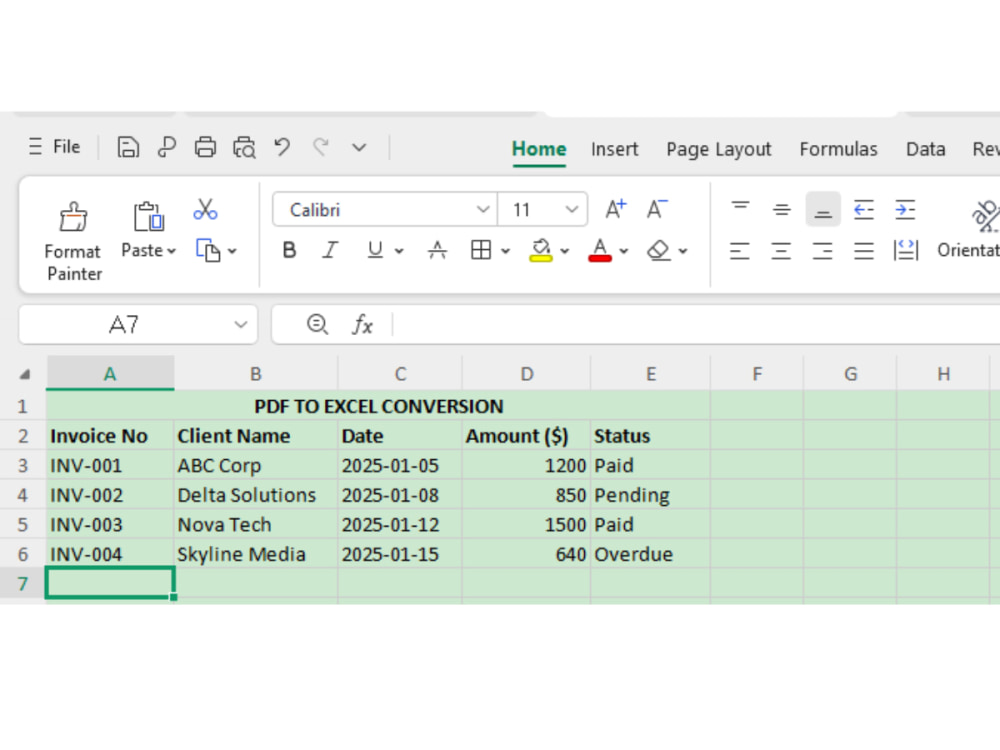Increase font size with A+ icon

point(615,209)
